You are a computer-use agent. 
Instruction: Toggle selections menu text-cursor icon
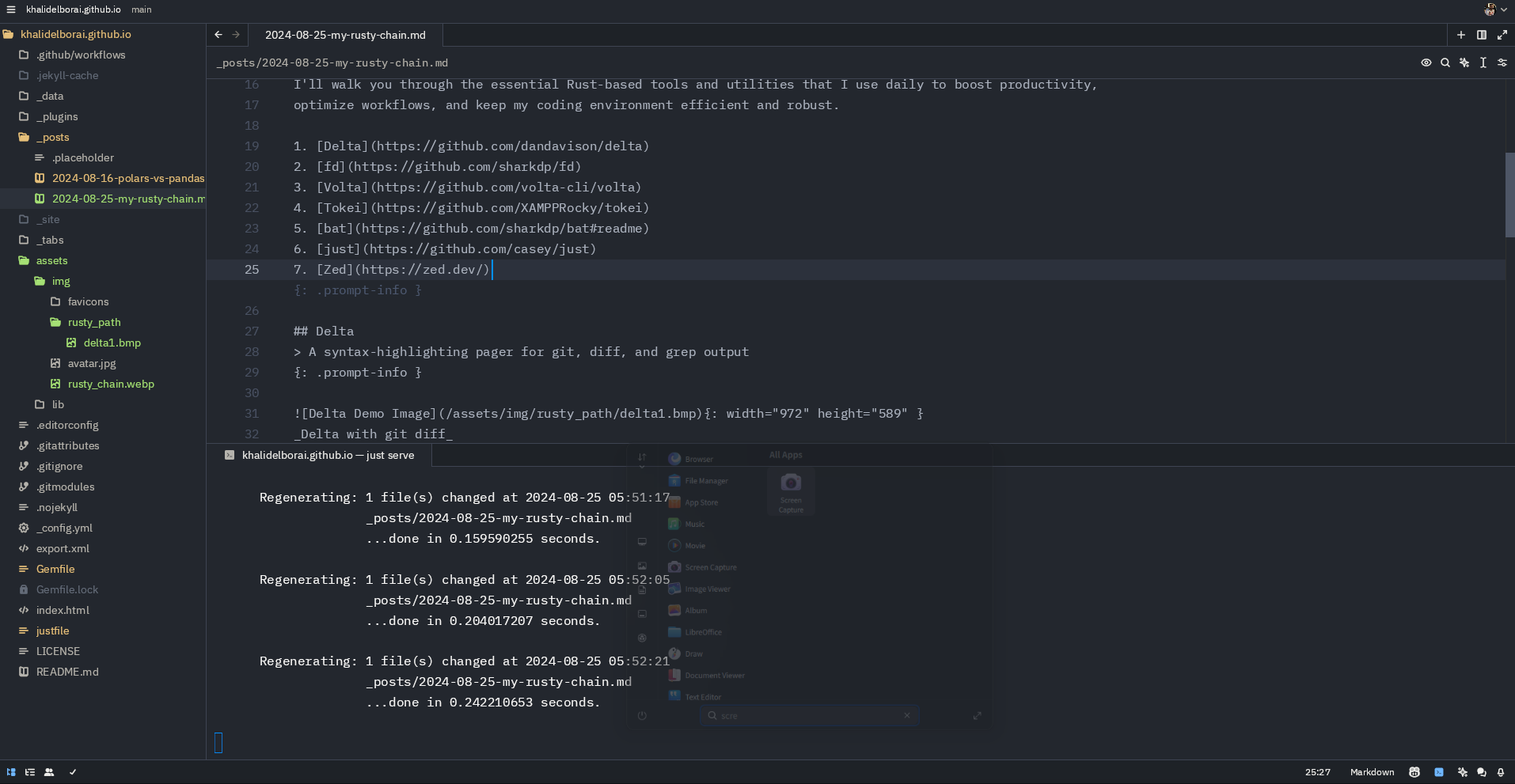[x=1483, y=62]
